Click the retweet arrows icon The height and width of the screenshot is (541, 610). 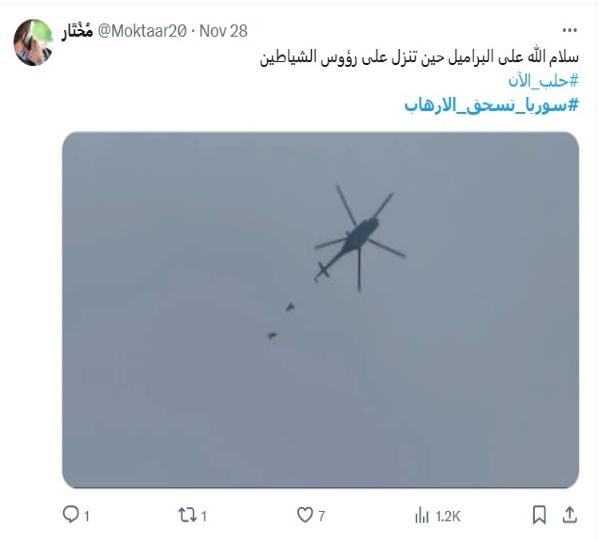point(188,515)
